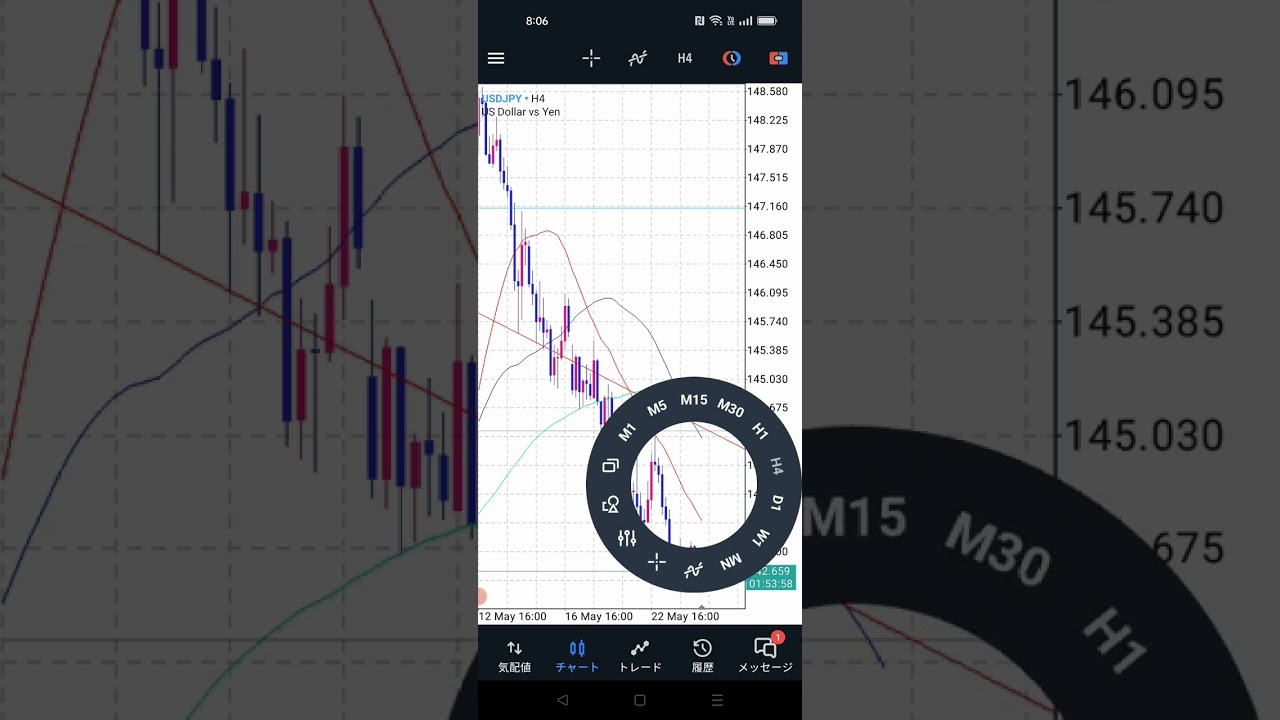Select D1 timeframe on radial menu
The height and width of the screenshot is (720, 1280).
(x=777, y=502)
